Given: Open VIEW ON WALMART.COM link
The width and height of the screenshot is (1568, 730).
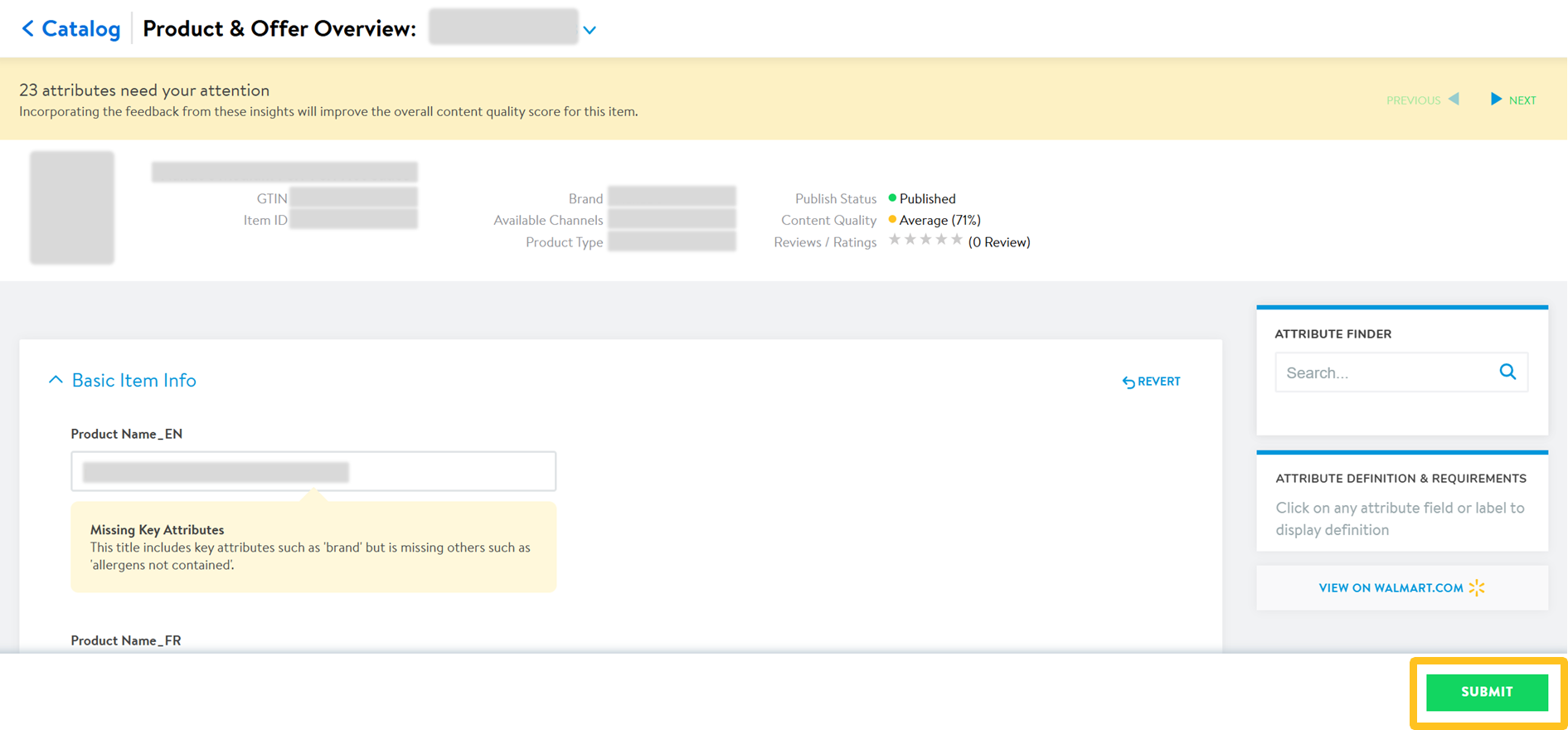Looking at the screenshot, I should pos(1402,587).
